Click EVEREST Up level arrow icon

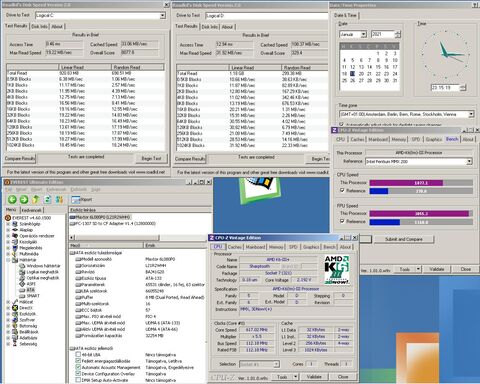pos(36,199)
